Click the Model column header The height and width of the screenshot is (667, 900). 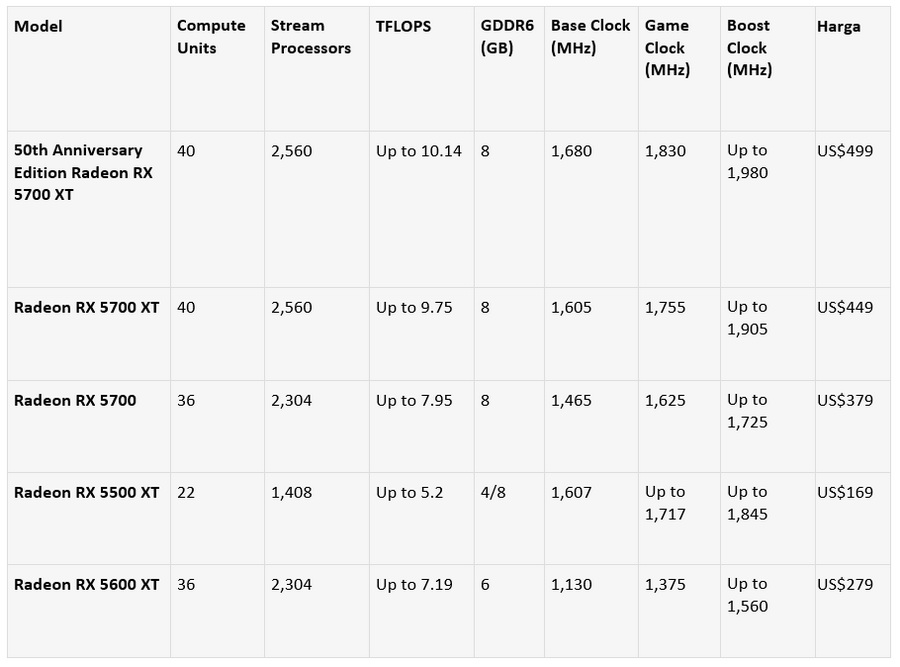point(38,26)
